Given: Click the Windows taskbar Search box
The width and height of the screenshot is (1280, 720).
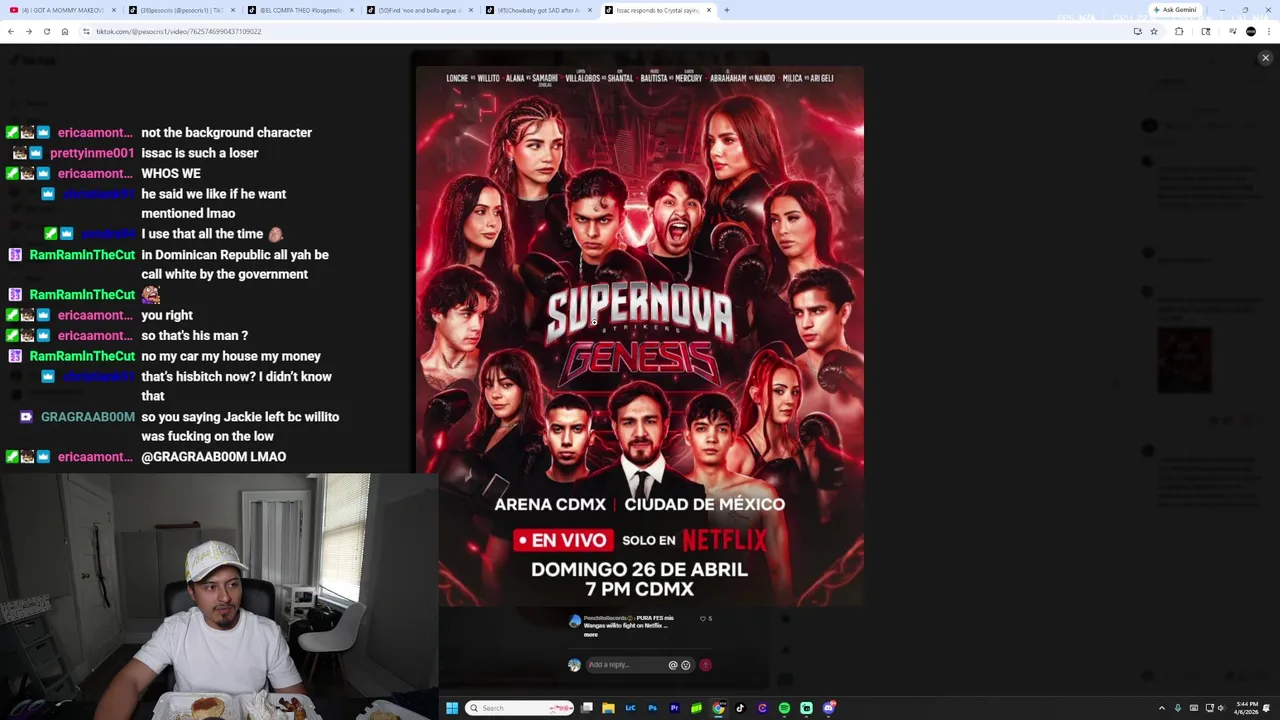Looking at the screenshot, I should [x=520, y=708].
